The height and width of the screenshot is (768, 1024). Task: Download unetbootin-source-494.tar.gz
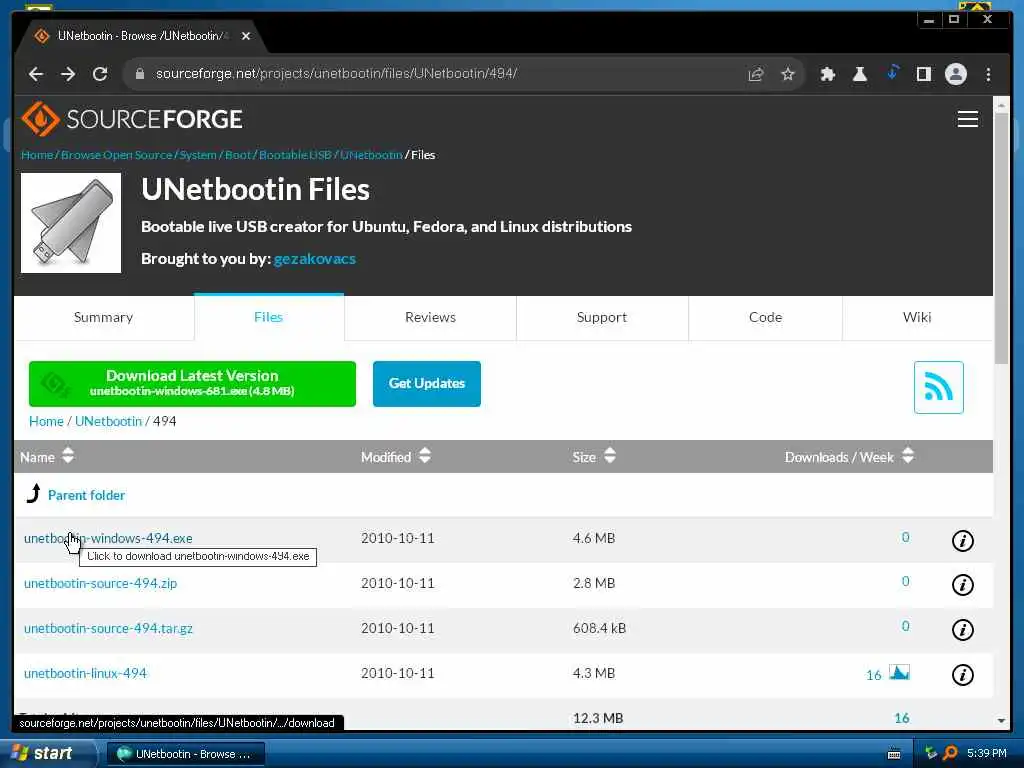pos(108,628)
